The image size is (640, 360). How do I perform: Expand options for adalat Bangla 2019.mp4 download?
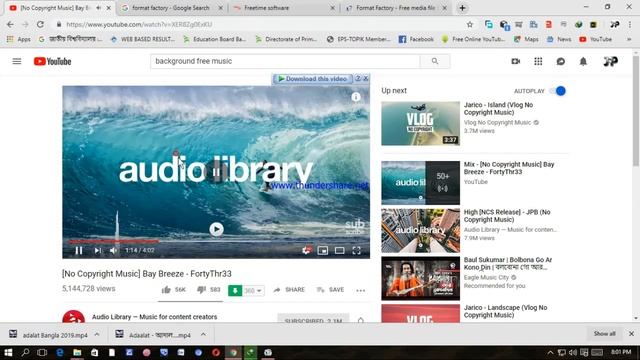[x=97, y=334]
